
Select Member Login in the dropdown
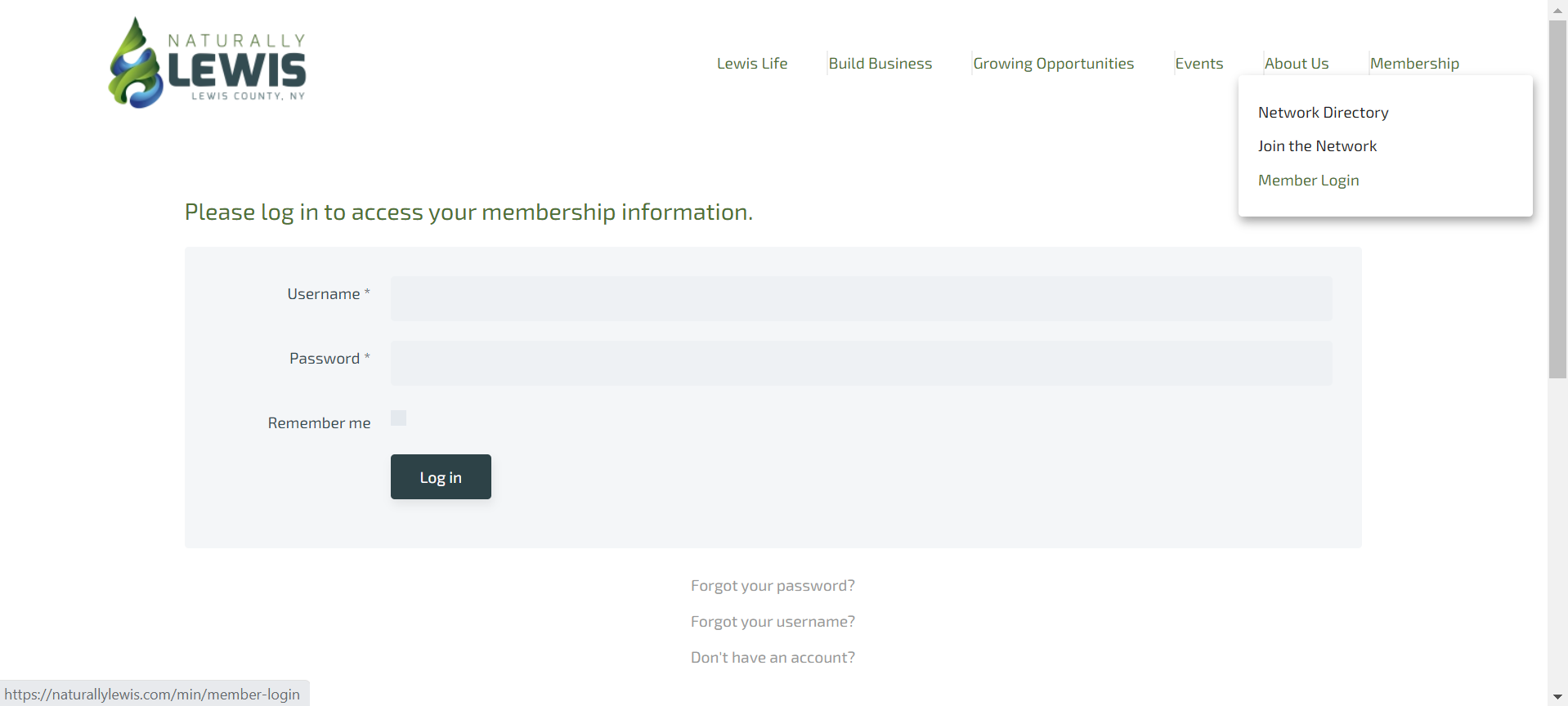coord(1309,181)
